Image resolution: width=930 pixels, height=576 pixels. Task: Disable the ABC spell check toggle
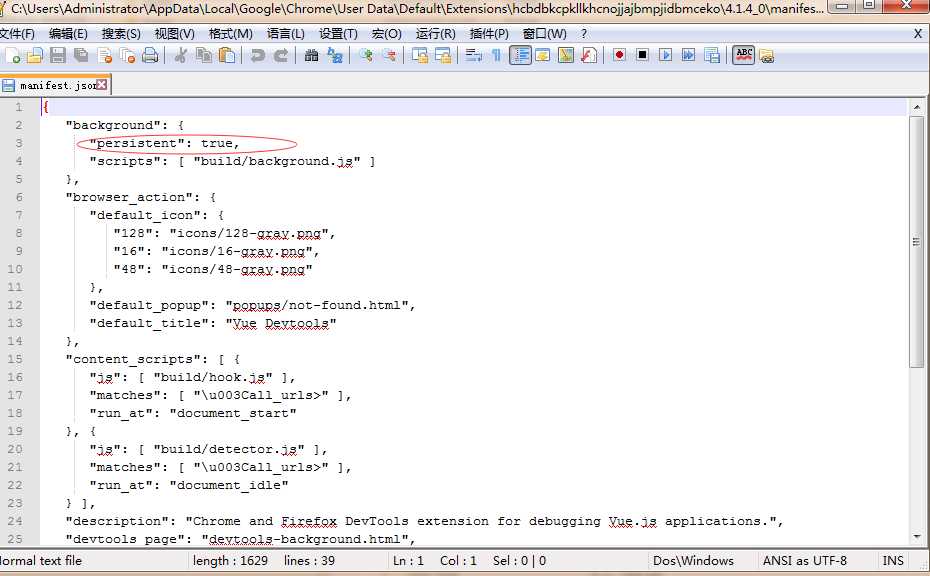[743, 55]
